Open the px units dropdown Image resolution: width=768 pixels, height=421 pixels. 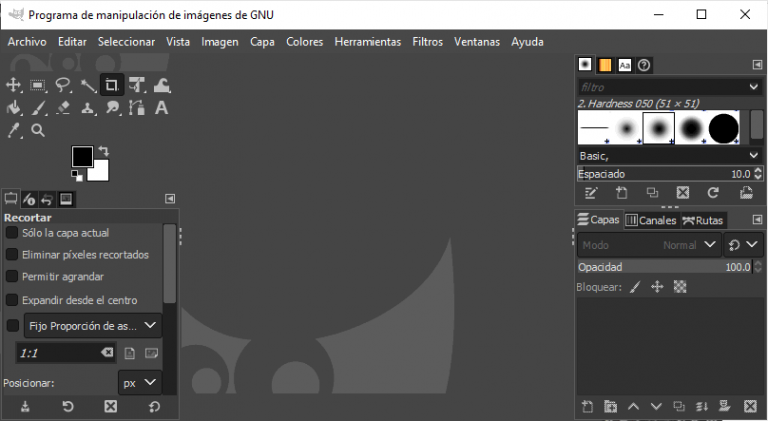(x=140, y=382)
